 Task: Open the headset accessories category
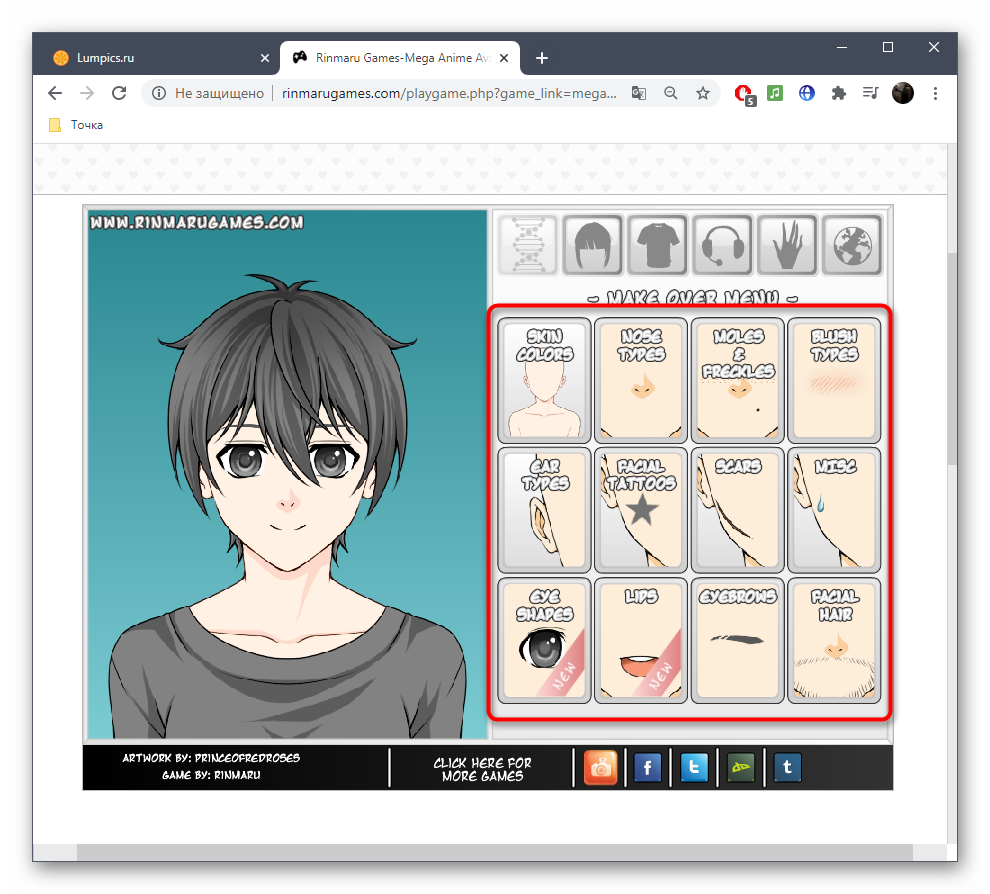pyautogui.click(x=722, y=245)
